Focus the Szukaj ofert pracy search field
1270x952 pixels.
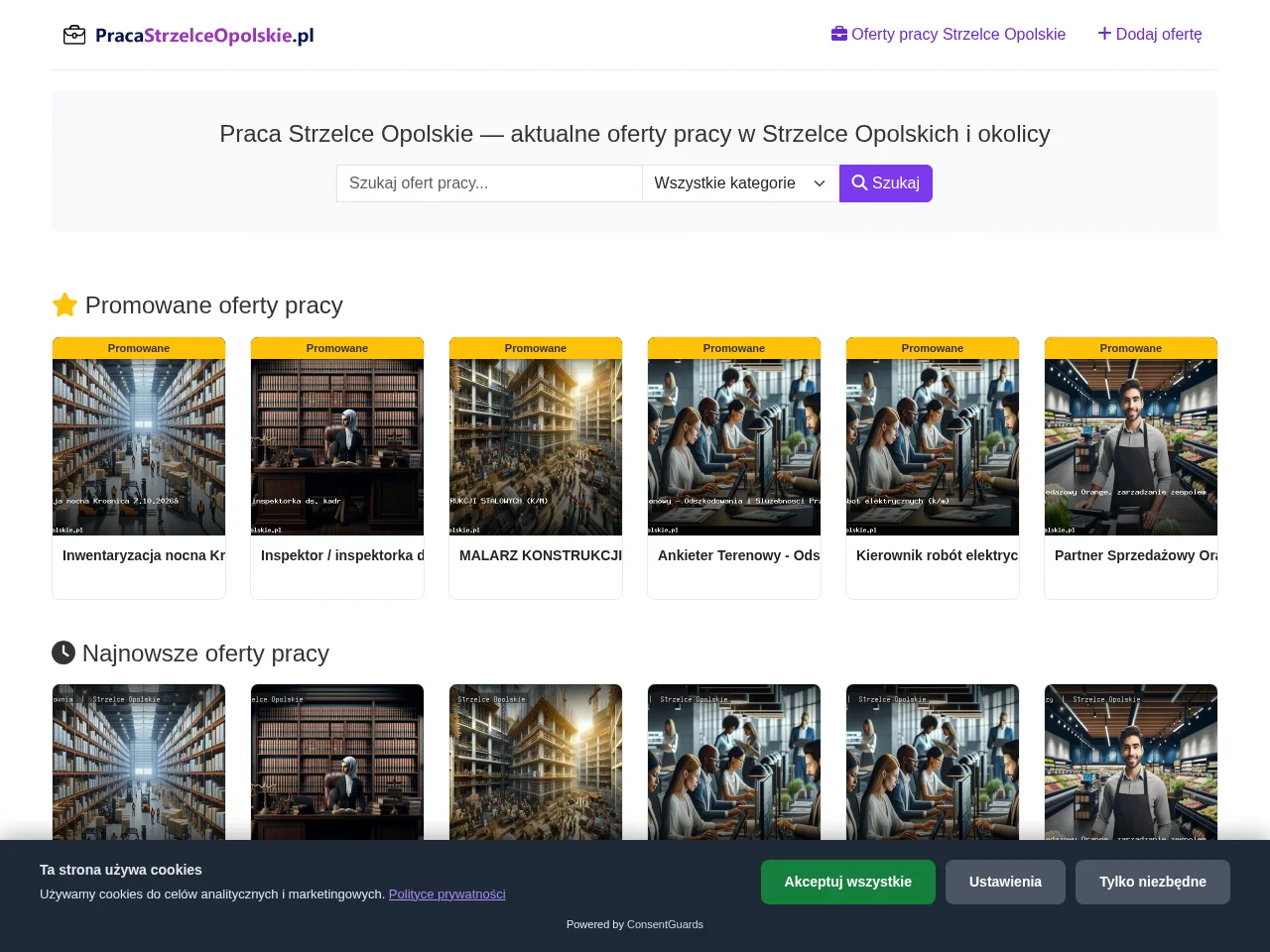[489, 183]
